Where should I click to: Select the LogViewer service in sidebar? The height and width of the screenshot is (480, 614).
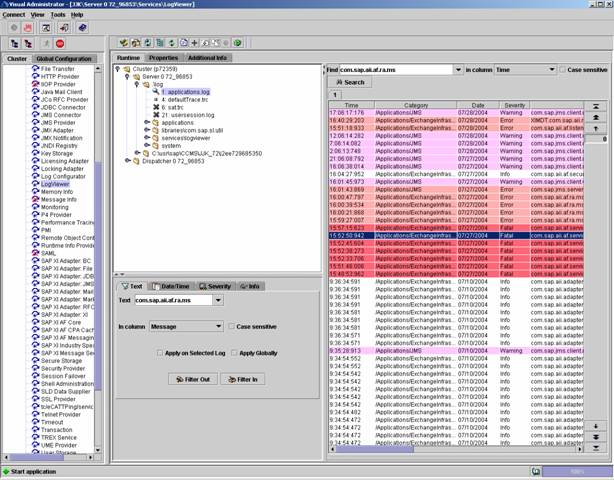click(55, 184)
